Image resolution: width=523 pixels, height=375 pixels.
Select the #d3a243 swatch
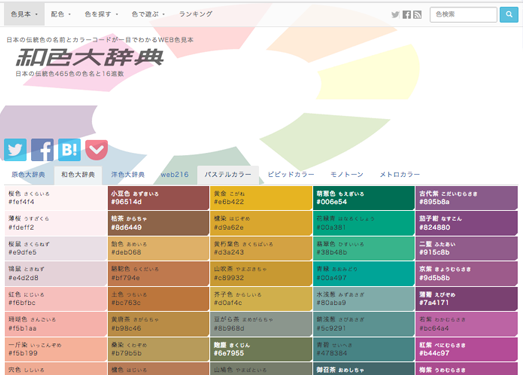click(x=261, y=249)
